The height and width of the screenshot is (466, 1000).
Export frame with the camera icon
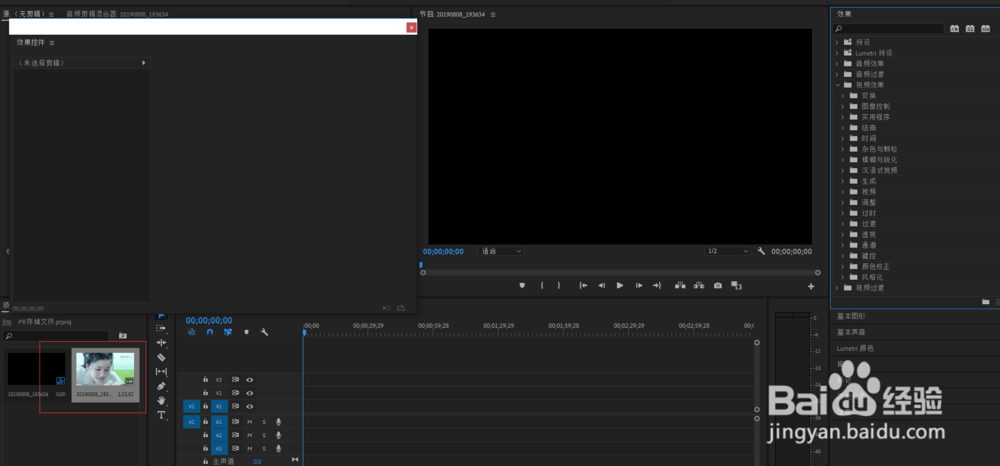717,286
